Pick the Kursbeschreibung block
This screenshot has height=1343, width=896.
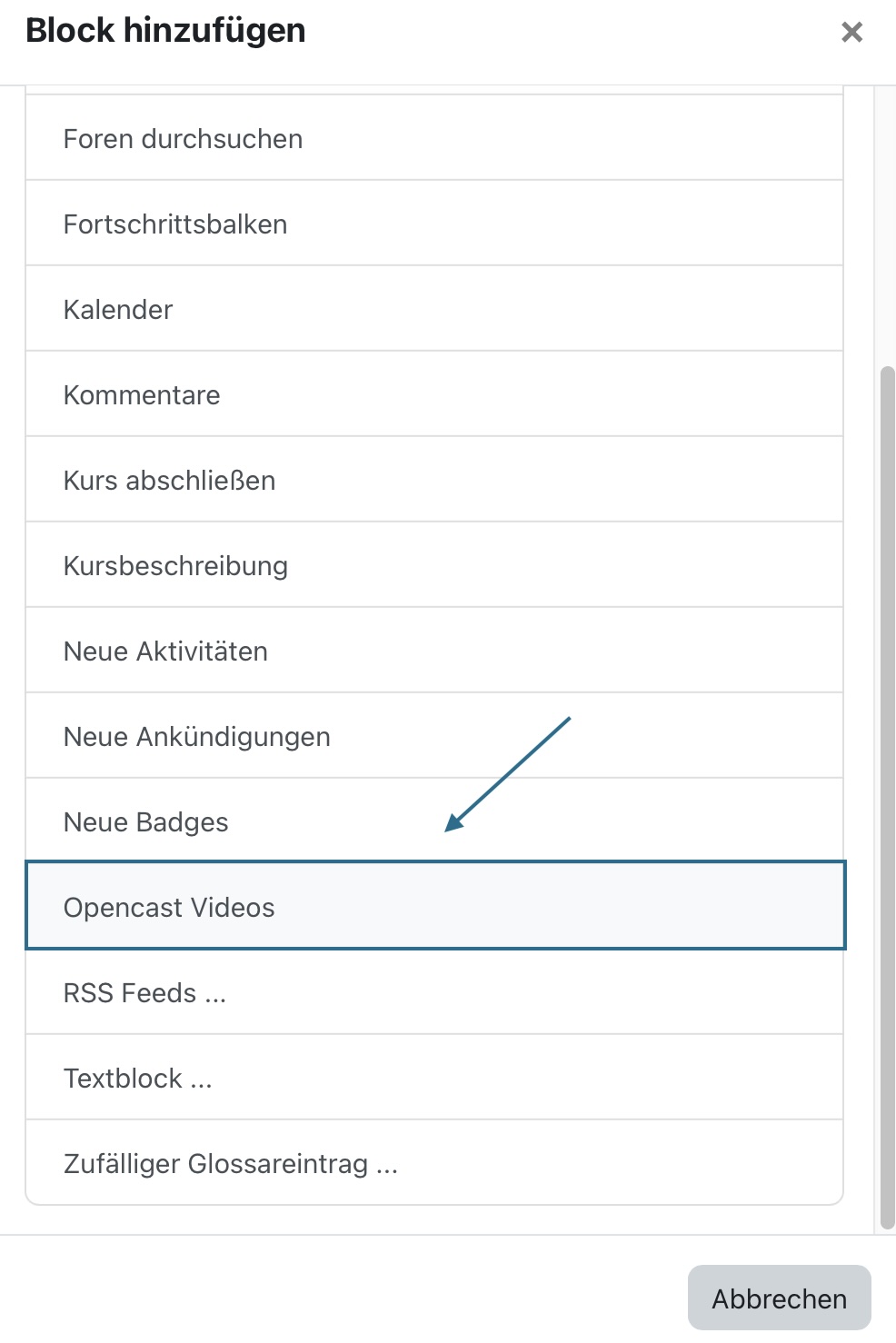click(x=434, y=565)
